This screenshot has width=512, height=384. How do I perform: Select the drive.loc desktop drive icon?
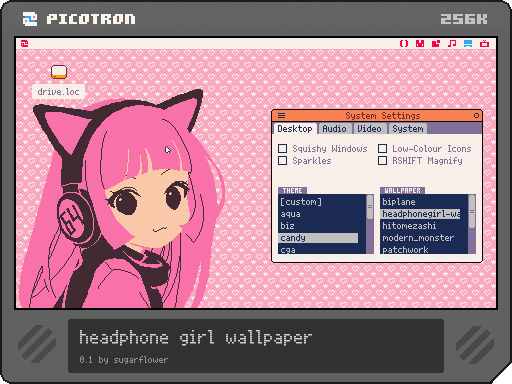(x=59, y=72)
